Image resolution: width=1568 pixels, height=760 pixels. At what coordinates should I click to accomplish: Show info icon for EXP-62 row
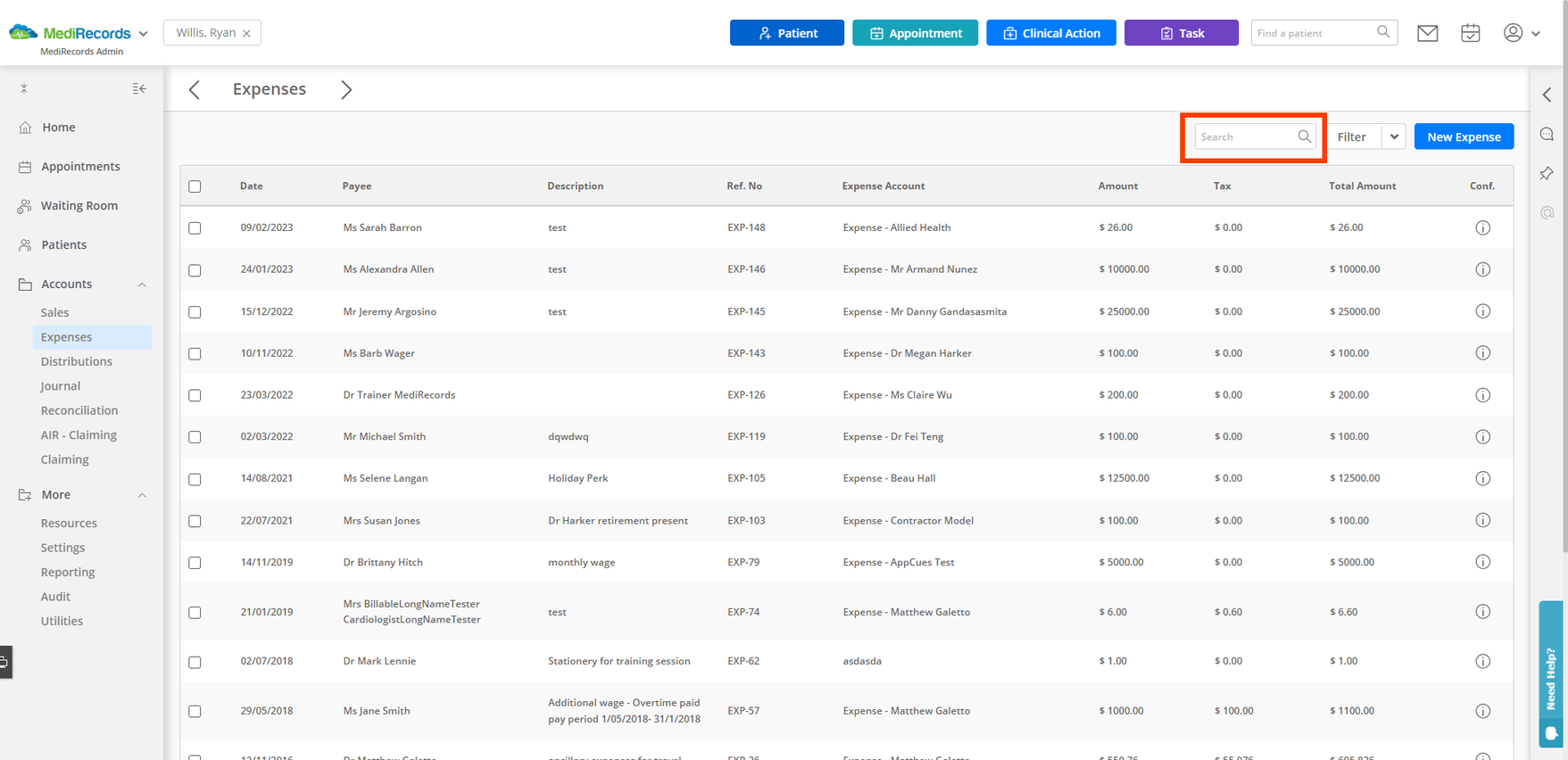pyautogui.click(x=1482, y=661)
